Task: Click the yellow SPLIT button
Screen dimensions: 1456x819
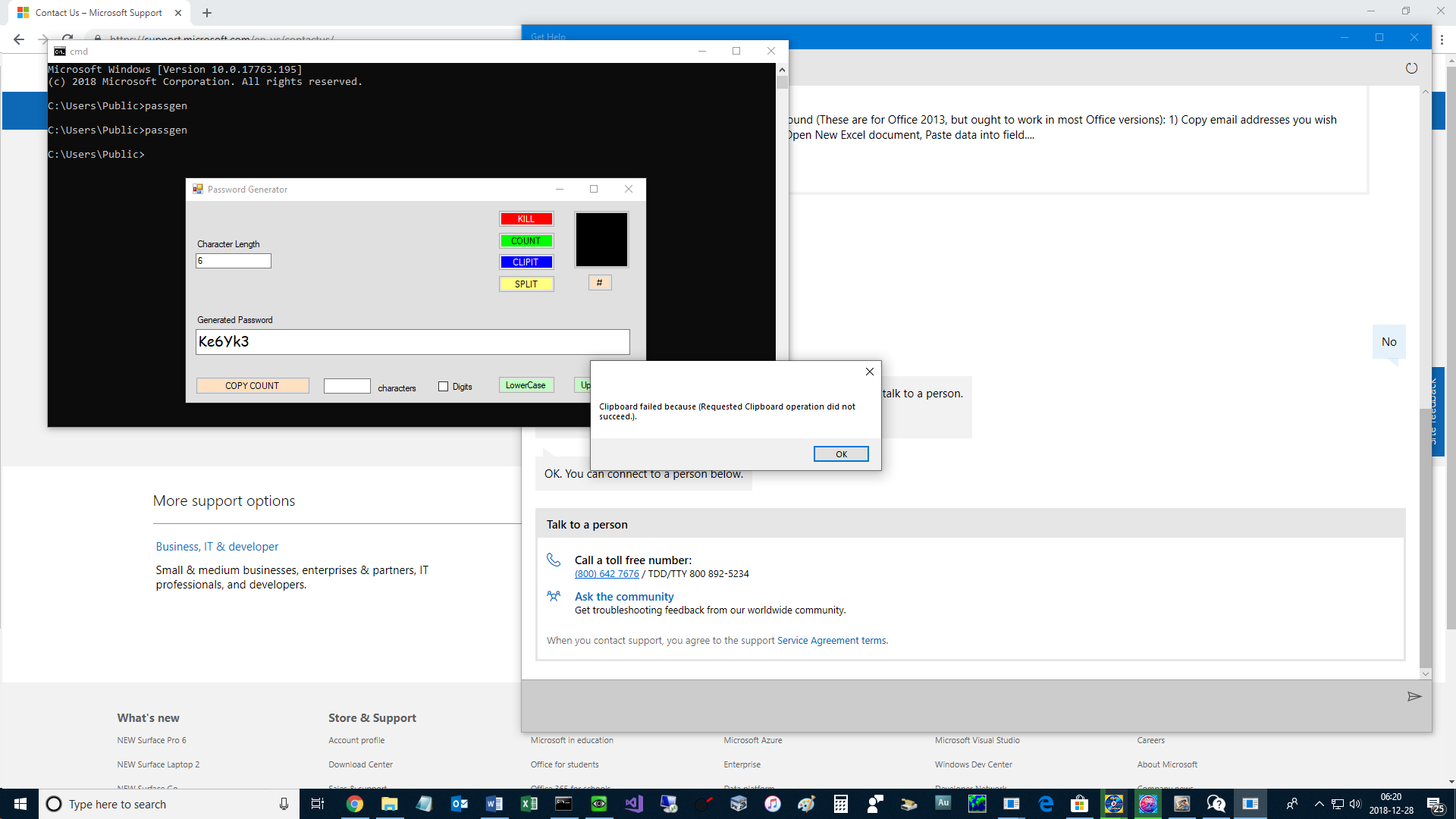Action: [526, 284]
